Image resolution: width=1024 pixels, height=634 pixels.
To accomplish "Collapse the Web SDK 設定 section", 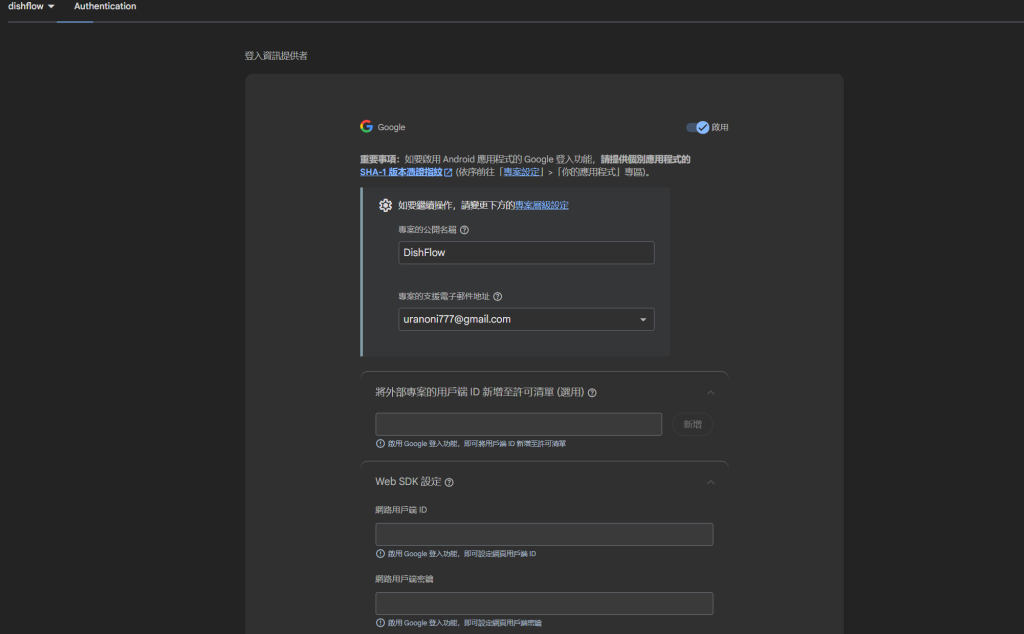I will click(x=711, y=482).
